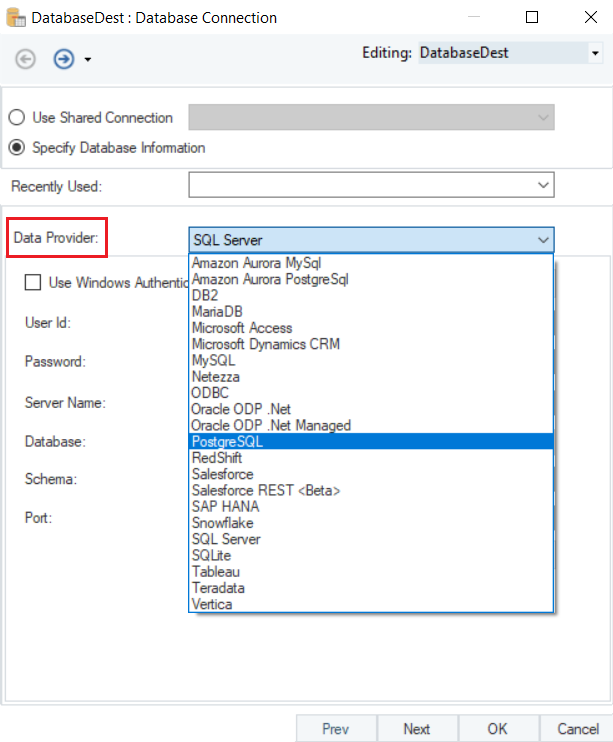Viewport: 613px width, 742px height.
Task: Choose PostgreSQL from the provider list
Action: coord(228,442)
